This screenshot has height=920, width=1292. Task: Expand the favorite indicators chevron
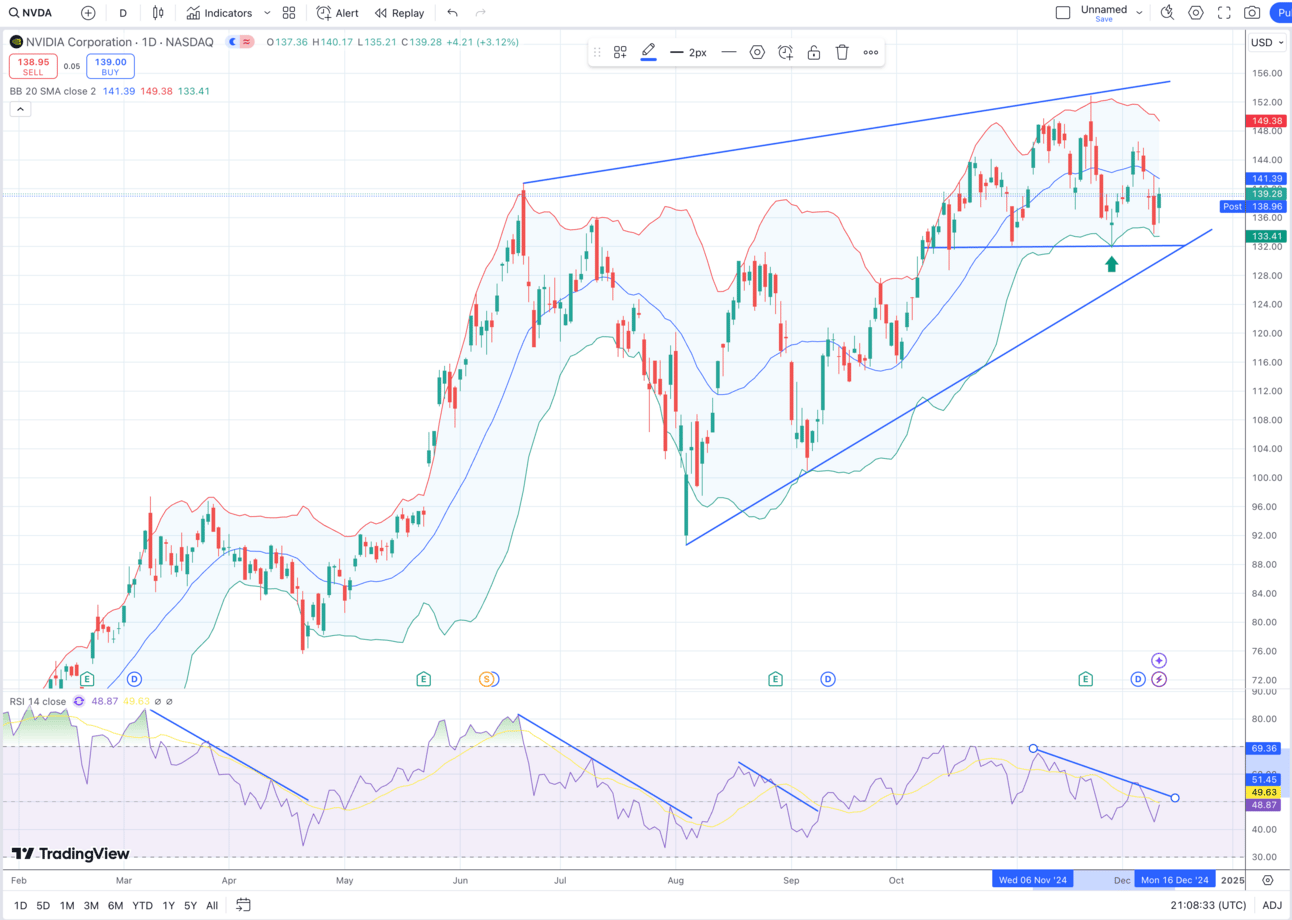pos(267,13)
